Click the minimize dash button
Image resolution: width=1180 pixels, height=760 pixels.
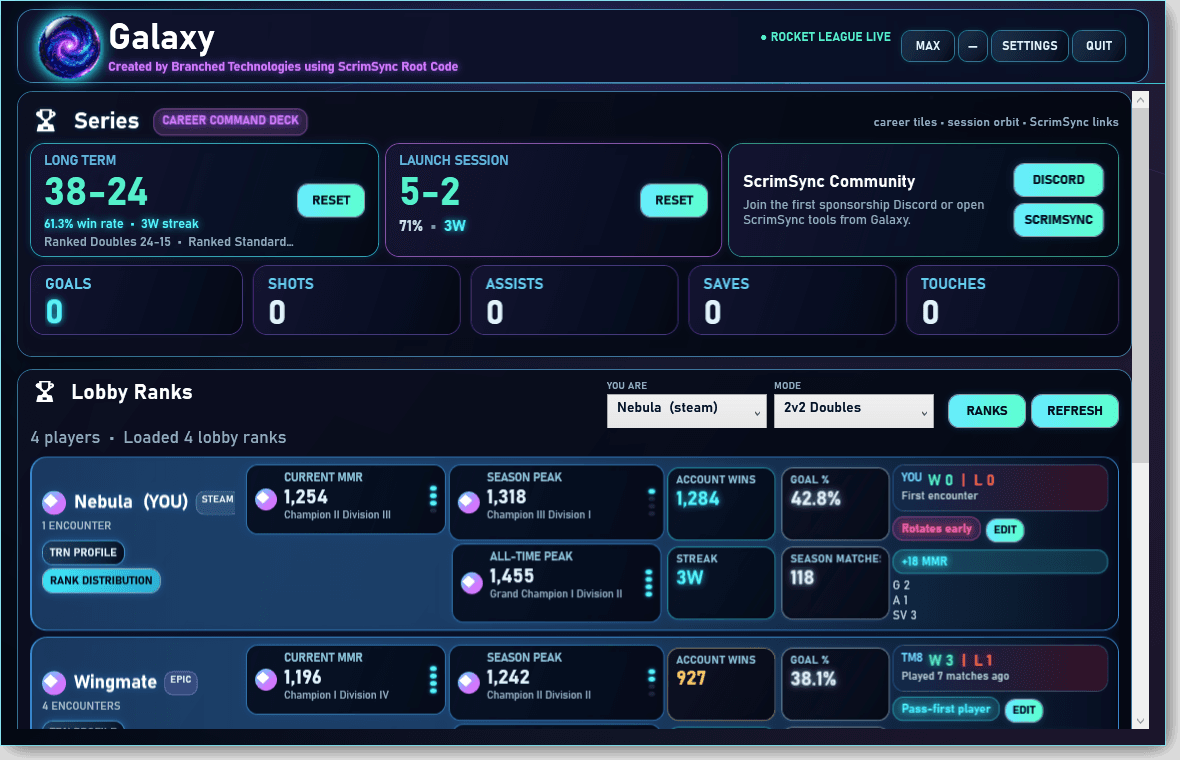(x=972, y=46)
